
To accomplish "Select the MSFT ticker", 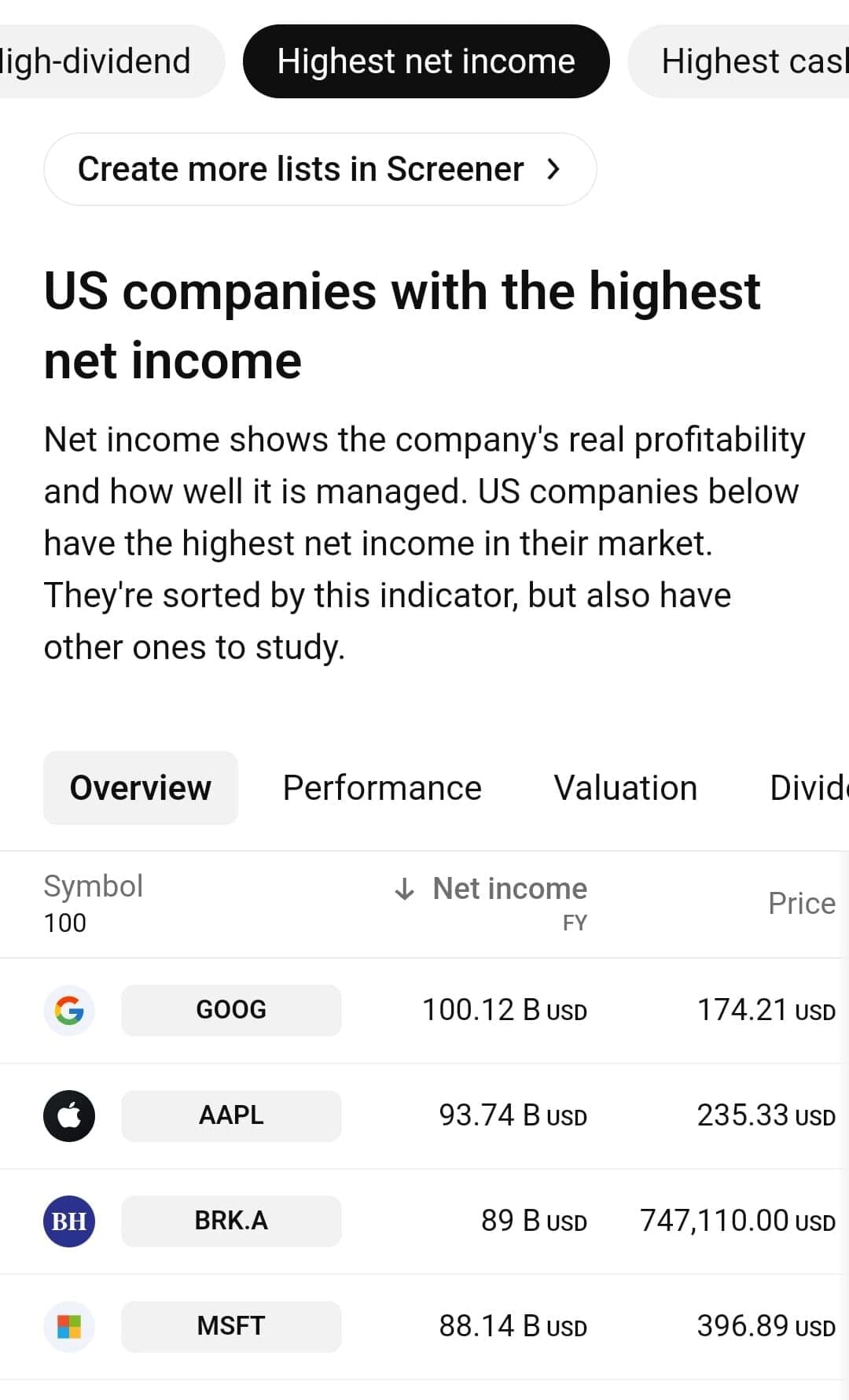I will pos(231,1326).
